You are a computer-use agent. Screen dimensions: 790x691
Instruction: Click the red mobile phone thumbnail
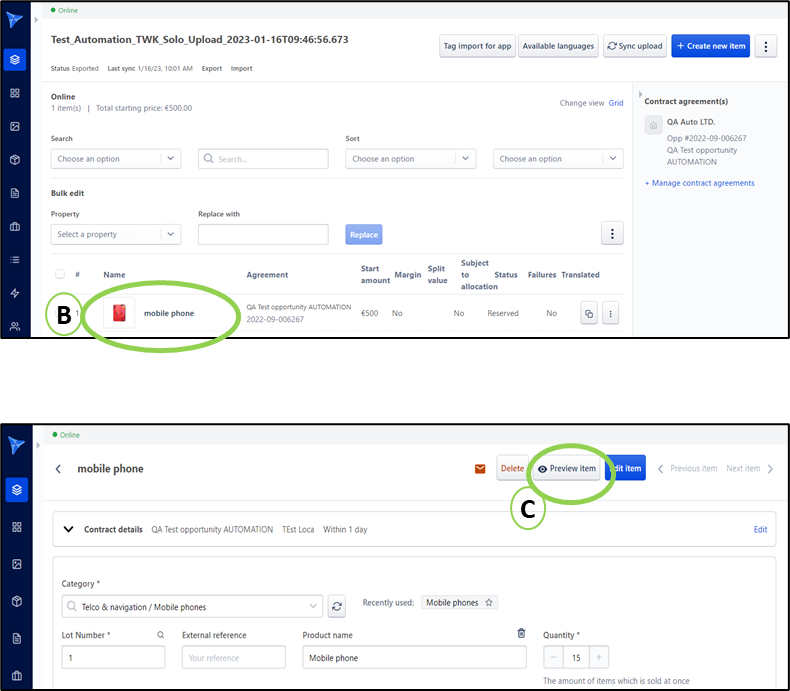click(118, 313)
